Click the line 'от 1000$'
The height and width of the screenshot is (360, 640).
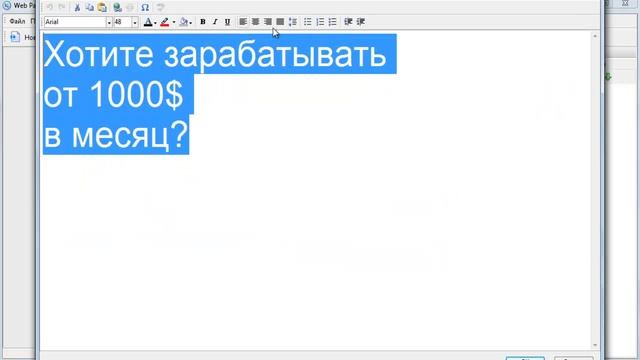coord(113,95)
